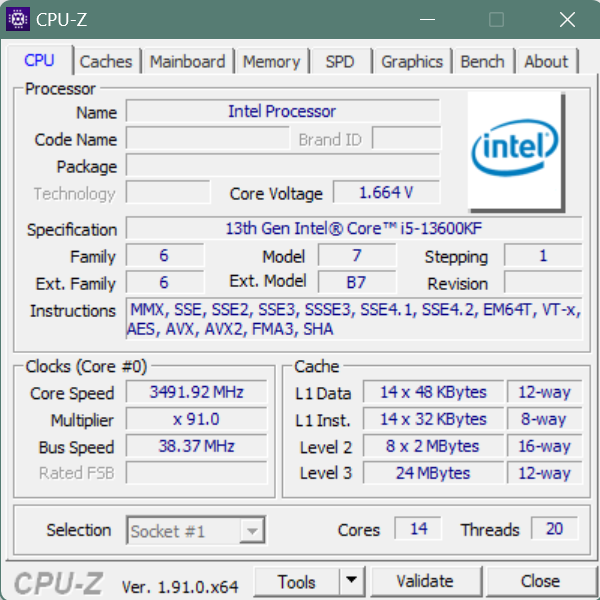Click the Threads value 20
Viewport: 600px width, 600px height.
[554, 529]
